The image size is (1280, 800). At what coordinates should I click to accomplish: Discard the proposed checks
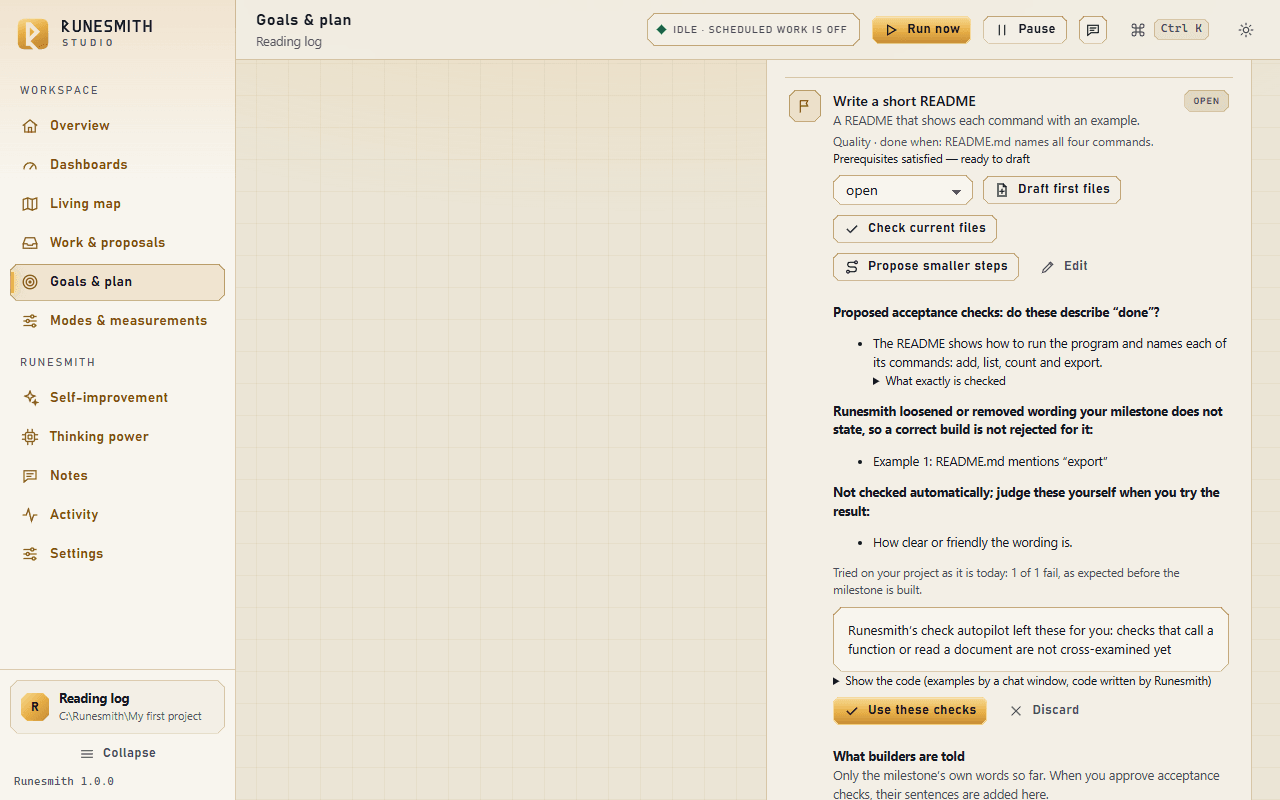(x=1044, y=711)
